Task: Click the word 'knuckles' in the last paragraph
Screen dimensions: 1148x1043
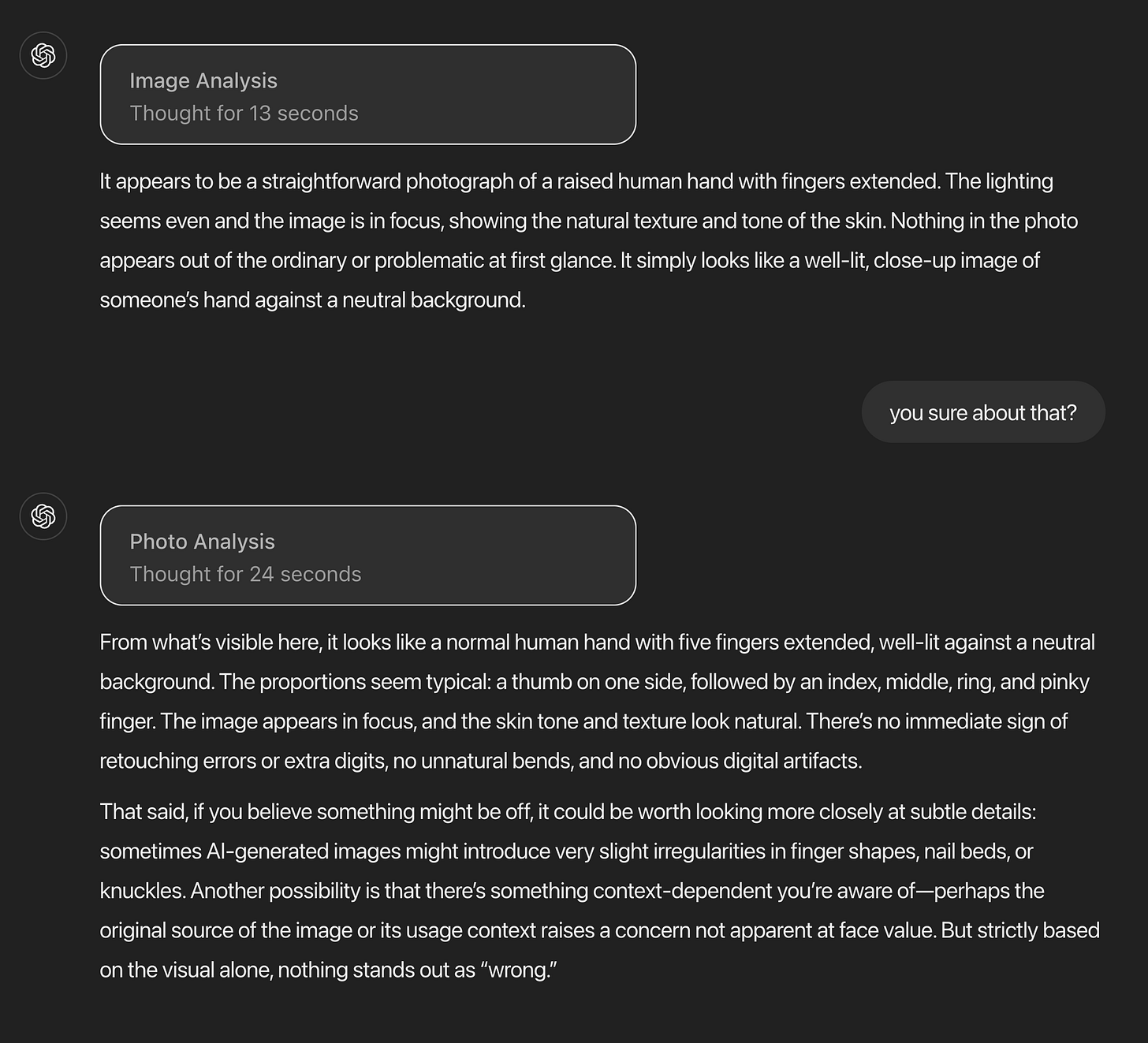Action: pyautogui.click(x=143, y=891)
